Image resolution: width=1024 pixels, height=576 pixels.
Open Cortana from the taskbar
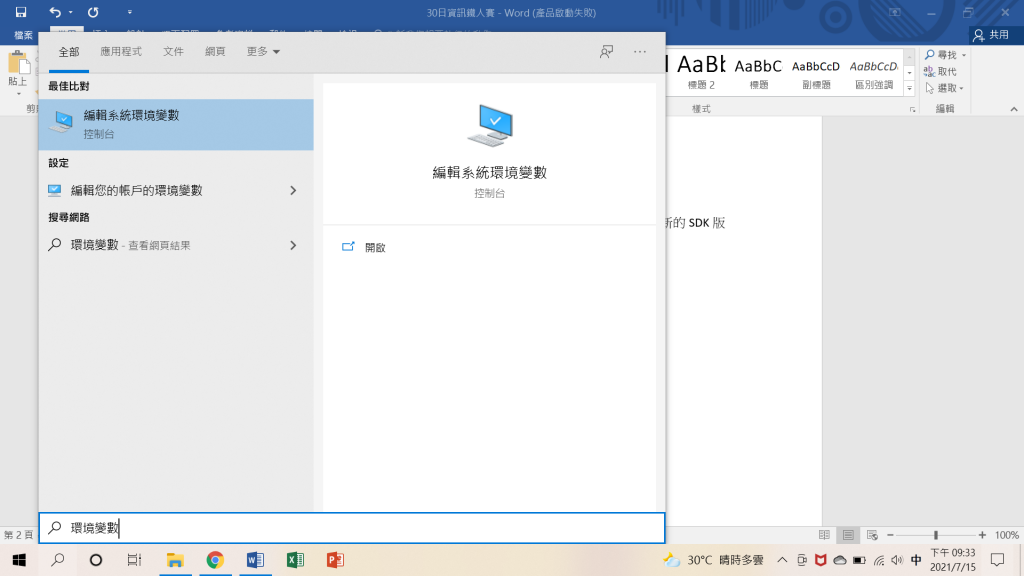96,560
